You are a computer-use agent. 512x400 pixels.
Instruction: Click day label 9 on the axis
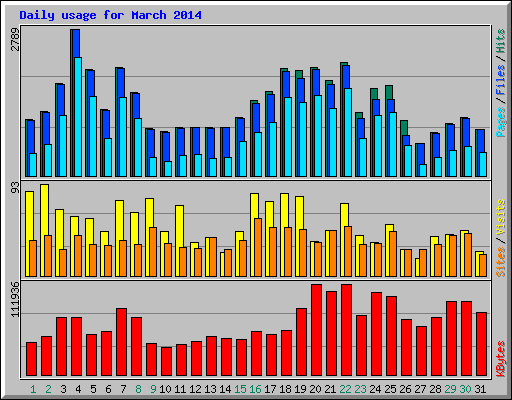[x=153, y=389]
